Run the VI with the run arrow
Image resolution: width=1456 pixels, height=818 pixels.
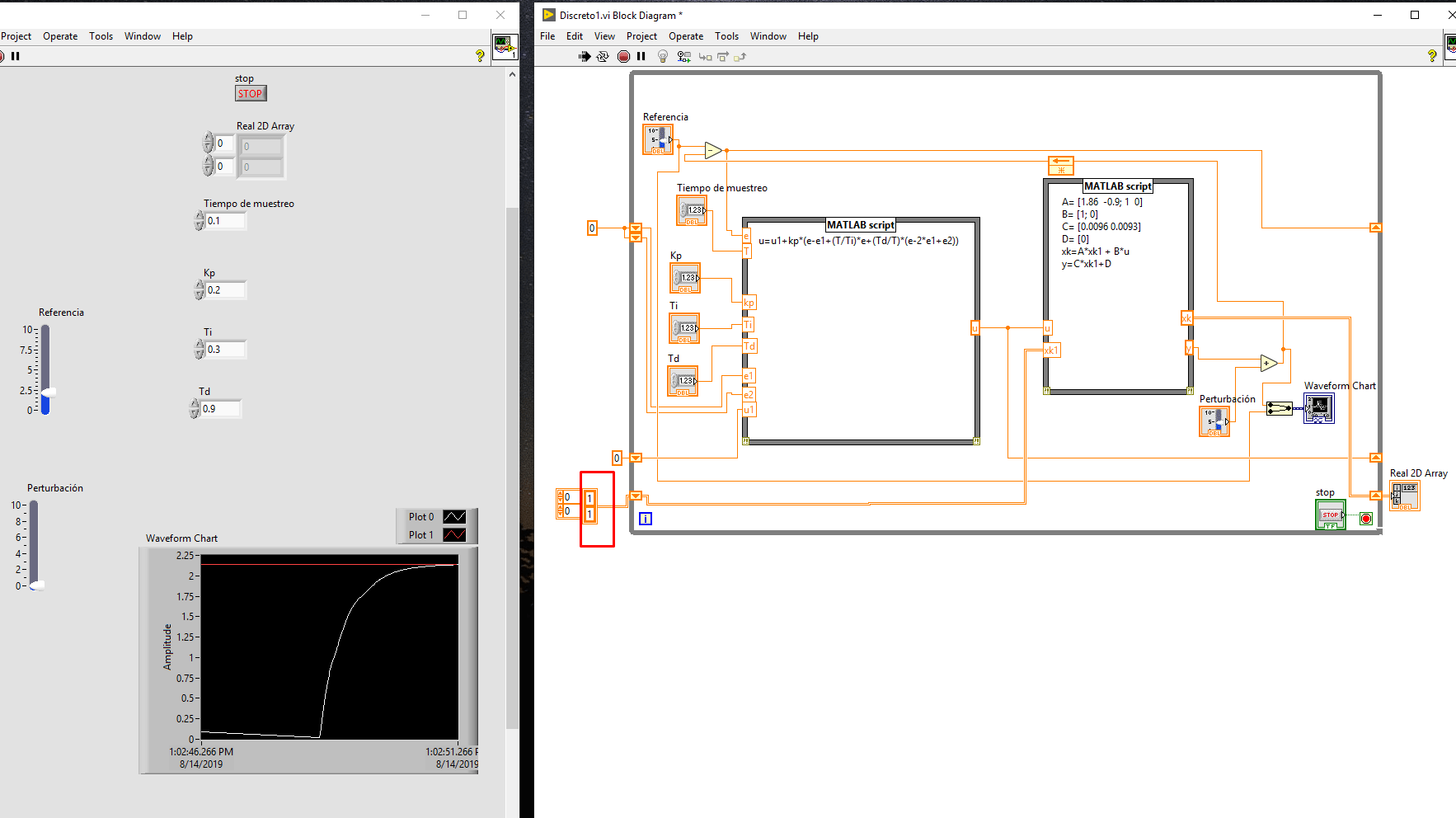pos(584,56)
